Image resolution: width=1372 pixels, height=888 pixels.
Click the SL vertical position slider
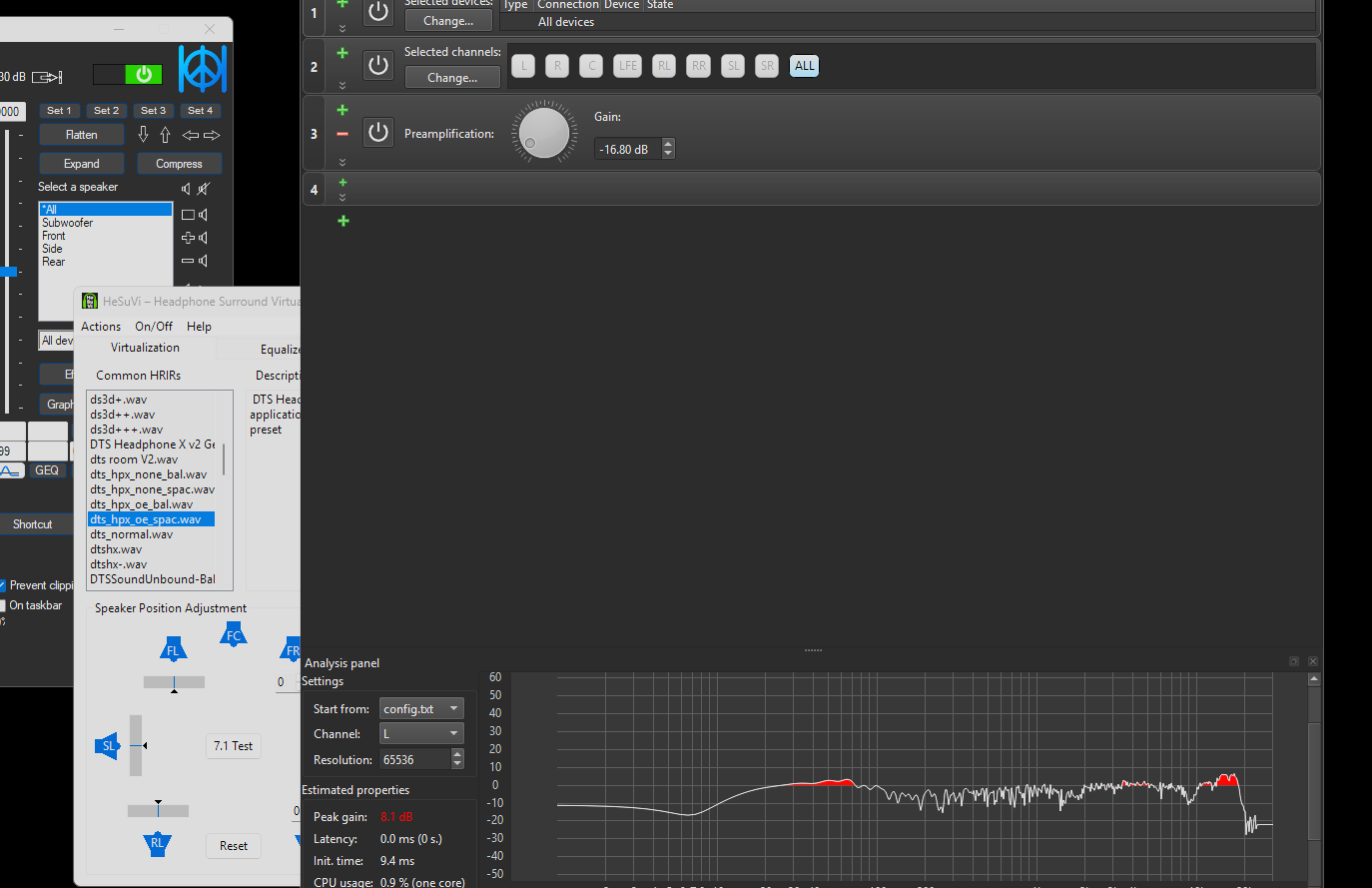136,745
